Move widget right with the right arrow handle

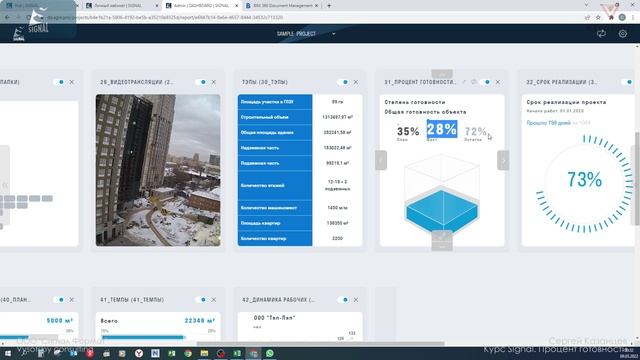tap(503, 160)
